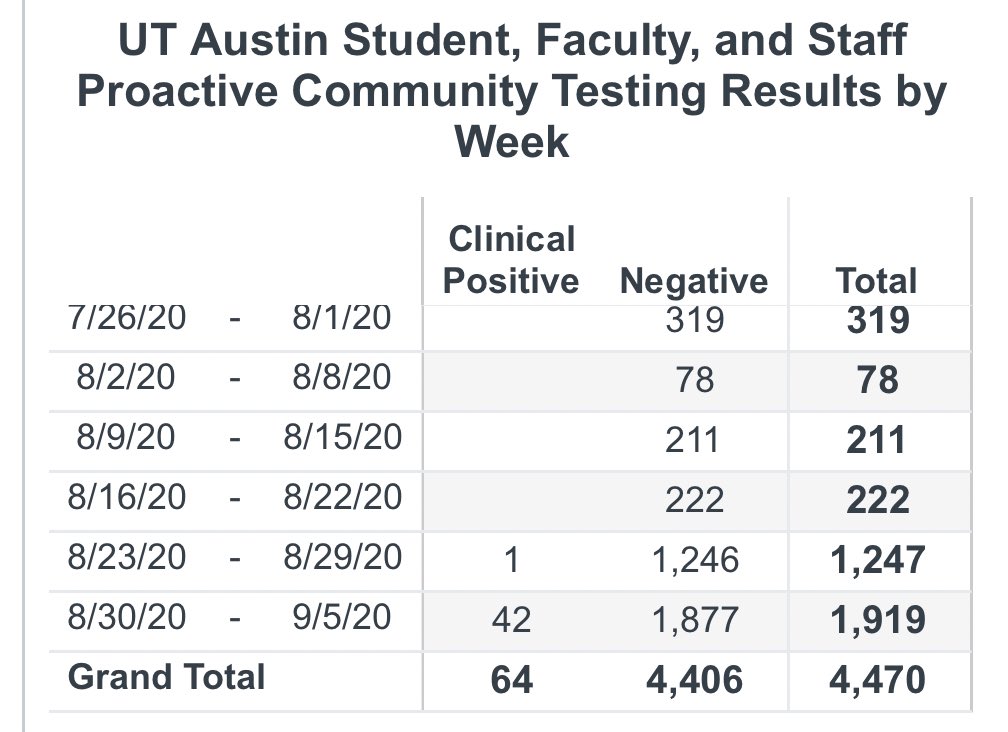This screenshot has height=732, width=1008.
Task: Click the table title about Proactive Community Testing
Action: point(512,90)
